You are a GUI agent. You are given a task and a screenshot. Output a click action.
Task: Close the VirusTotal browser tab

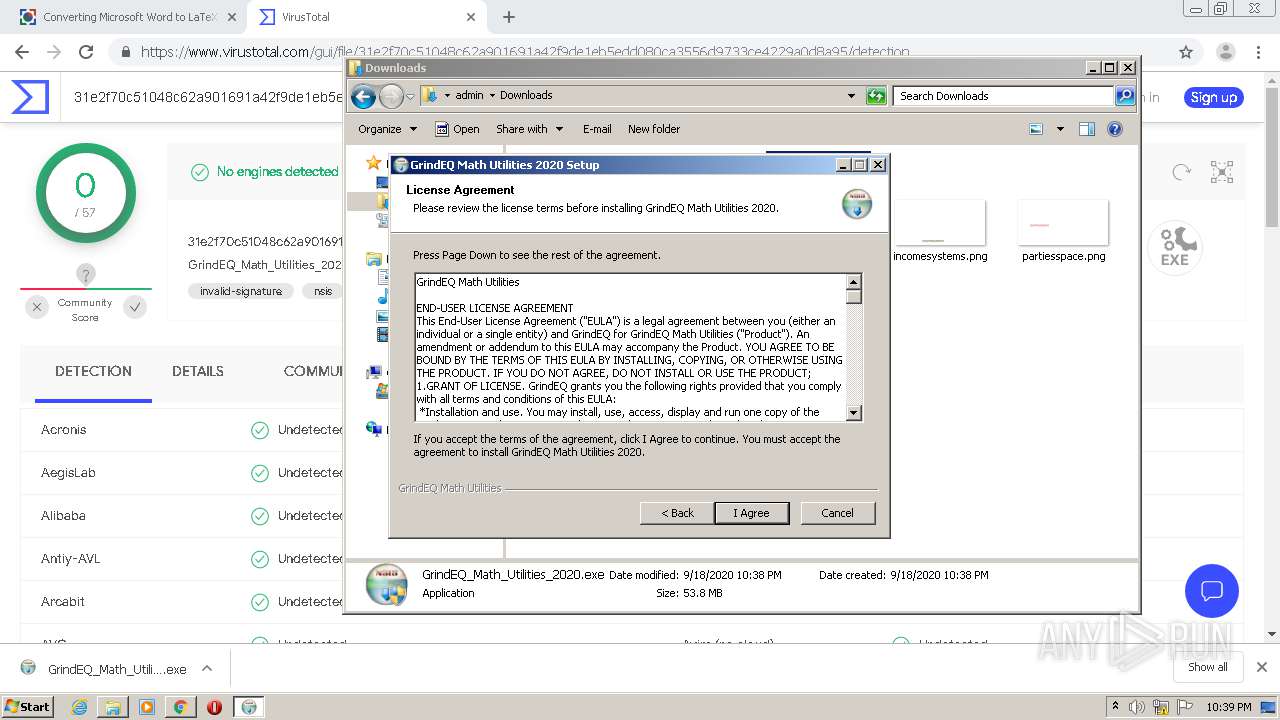pos(471,17)
